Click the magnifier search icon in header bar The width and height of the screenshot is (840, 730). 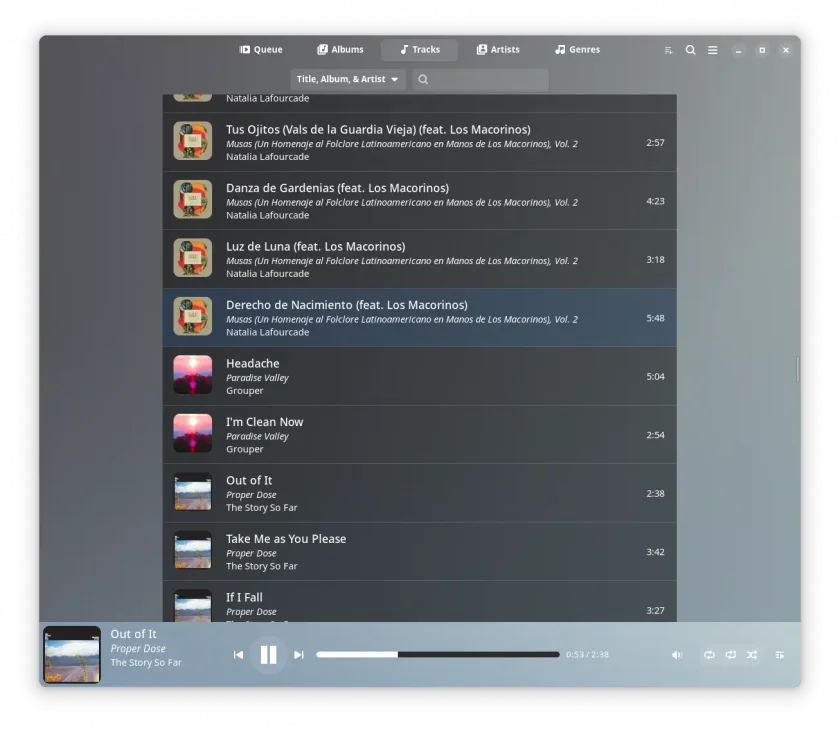point(691,50)
